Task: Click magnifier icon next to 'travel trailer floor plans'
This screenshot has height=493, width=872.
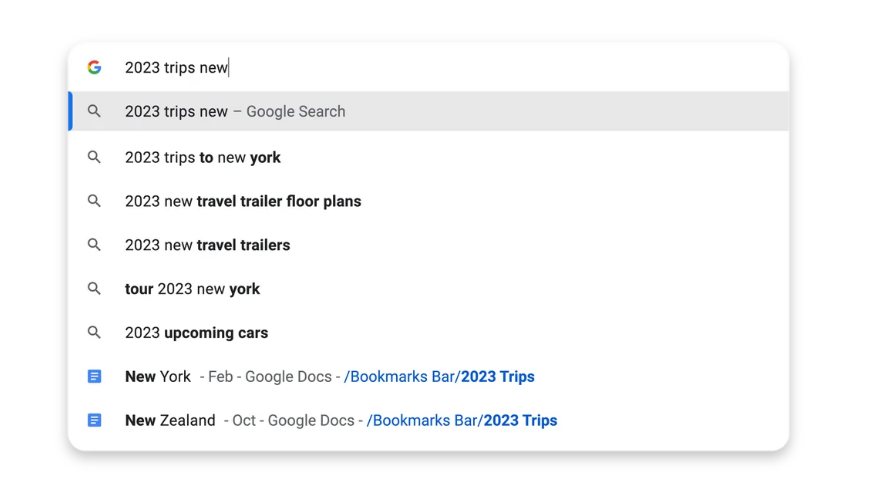Action: click(94, 201)
